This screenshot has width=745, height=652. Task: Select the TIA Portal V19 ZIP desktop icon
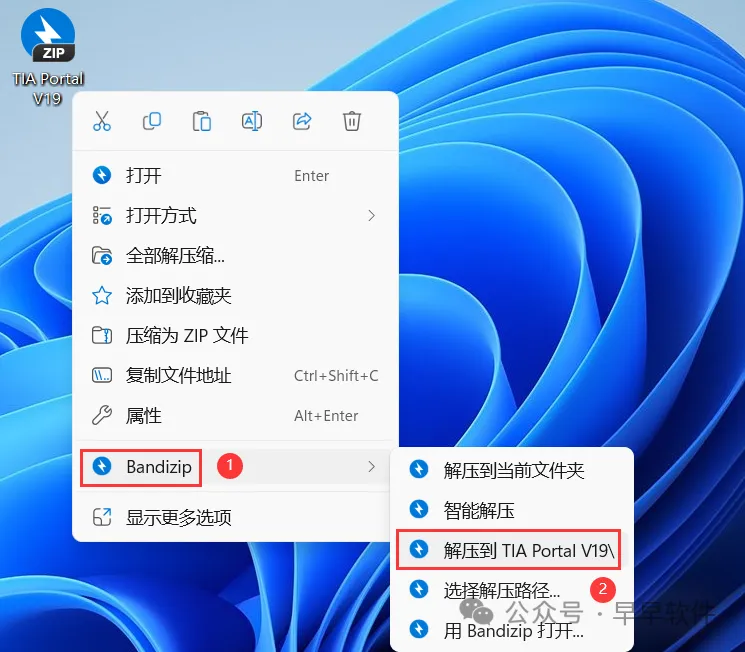[x=48, y=57]
